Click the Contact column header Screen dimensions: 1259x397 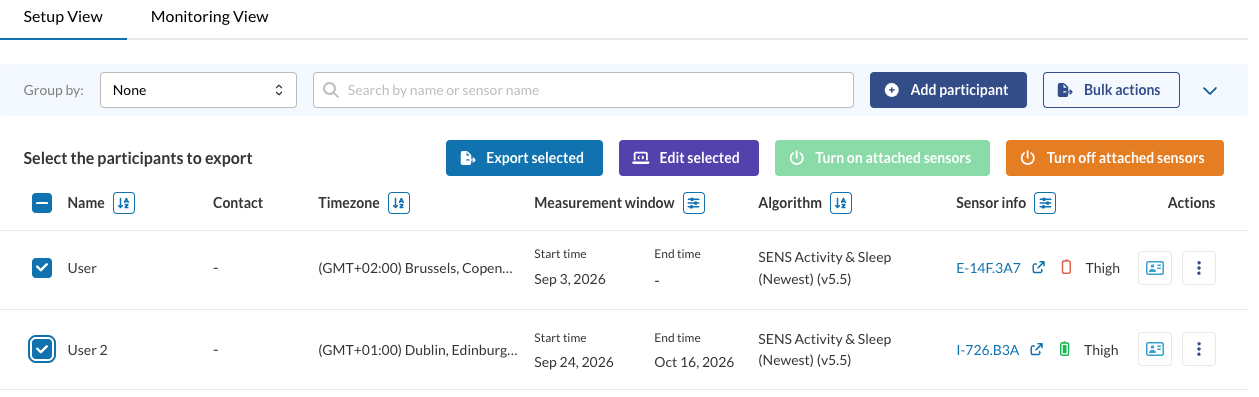click(x=238, y=203)
